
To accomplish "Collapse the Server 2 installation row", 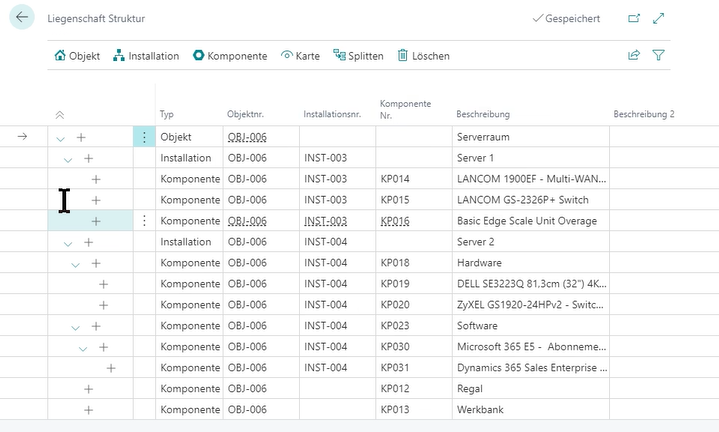I will pyautogui.click(x=68, y=243).
